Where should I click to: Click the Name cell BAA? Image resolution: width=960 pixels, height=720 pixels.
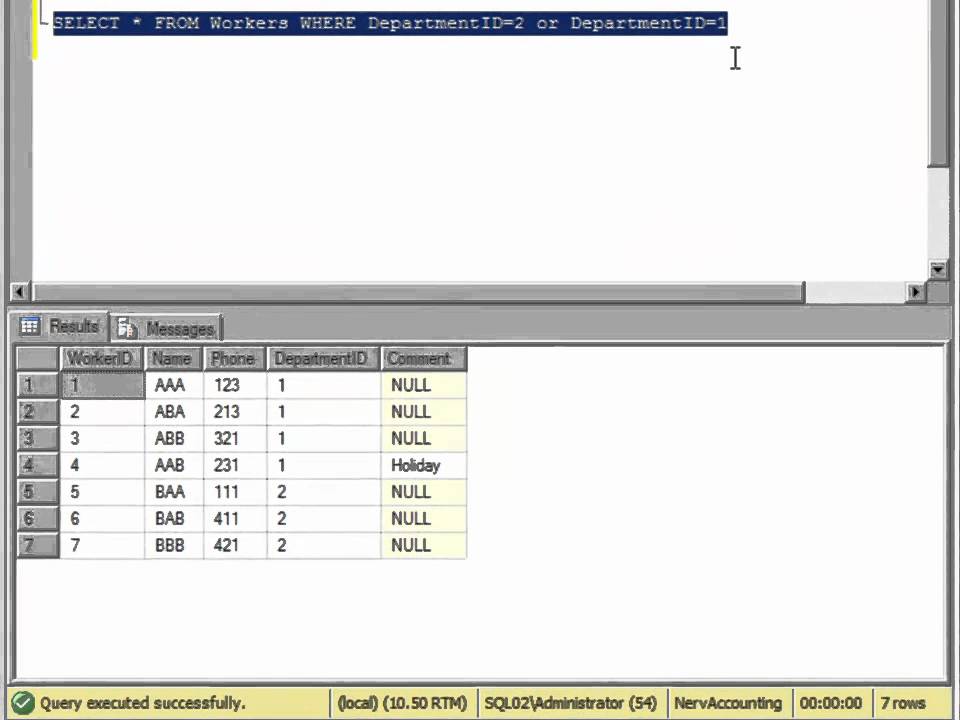[174, 492]
